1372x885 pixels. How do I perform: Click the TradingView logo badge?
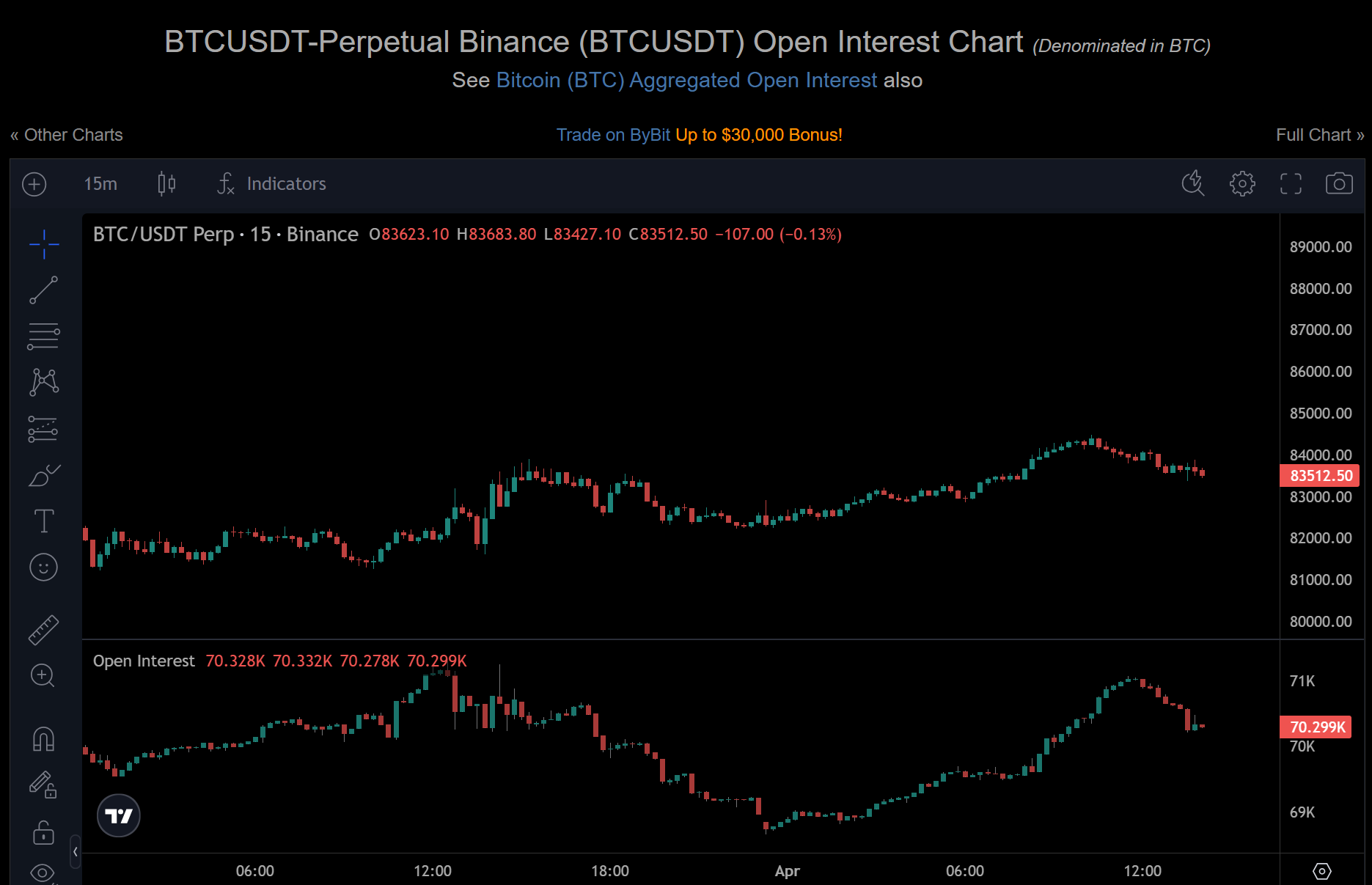coord(119,815)
